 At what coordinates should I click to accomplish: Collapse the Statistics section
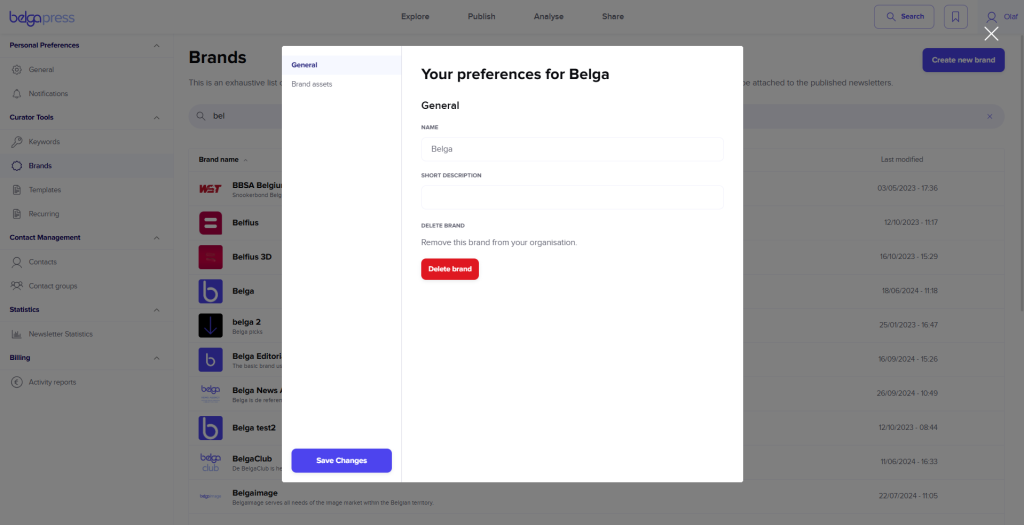pos(156,310)
